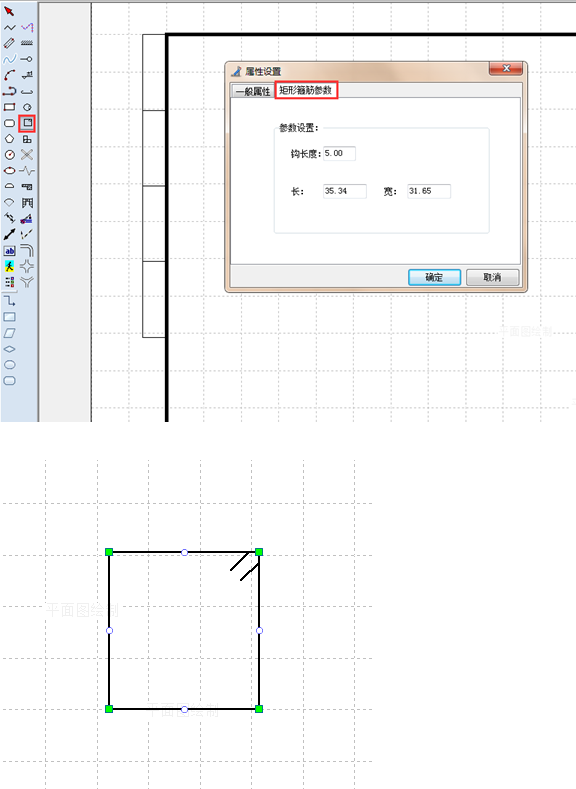This screenshot has height=789, width=576.
Task: Choose the legend list icon tool
Action: coord(9,282)
